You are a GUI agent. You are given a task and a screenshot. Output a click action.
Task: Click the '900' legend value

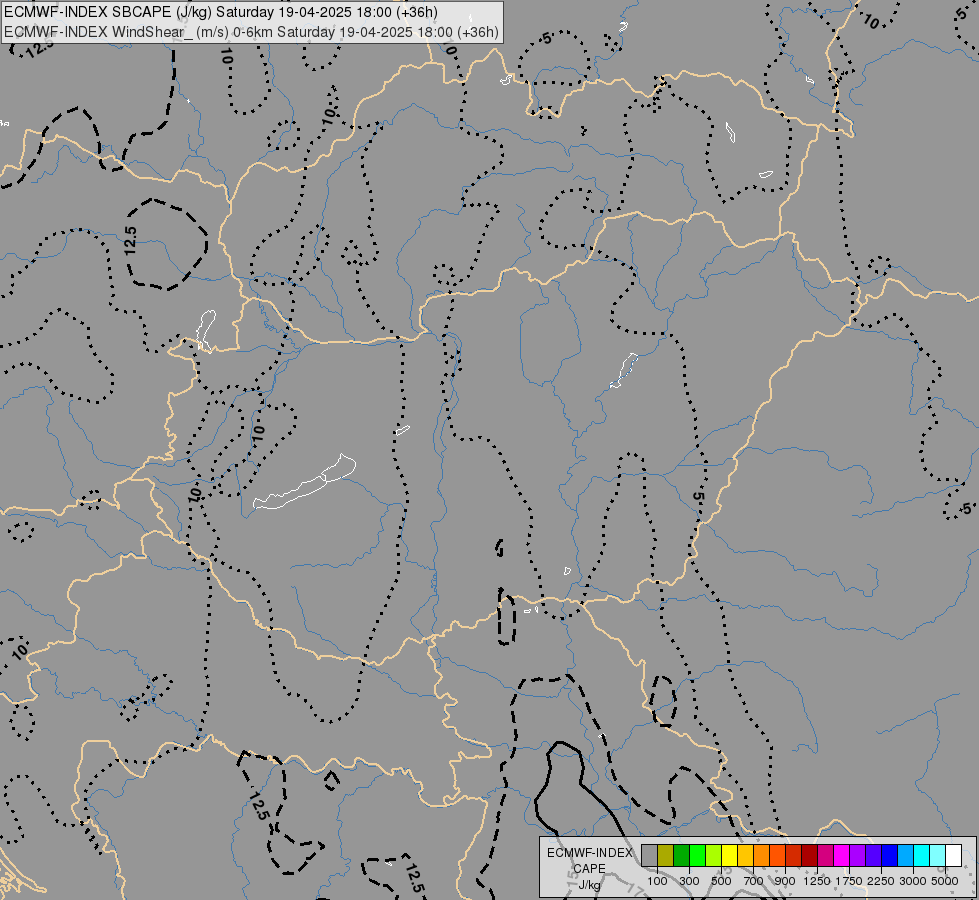(785, 881)
